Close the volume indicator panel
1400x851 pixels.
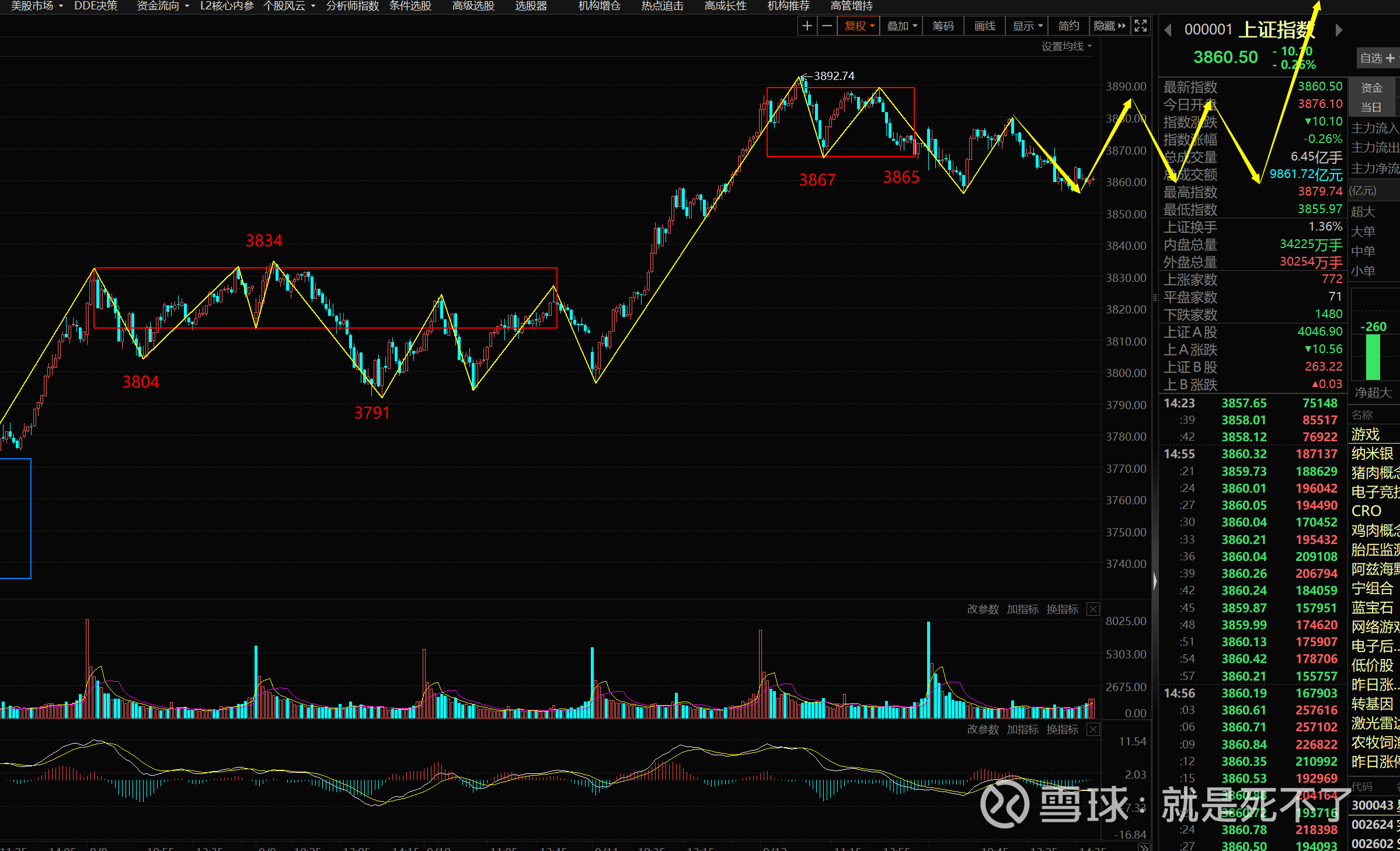[1093, 609]
